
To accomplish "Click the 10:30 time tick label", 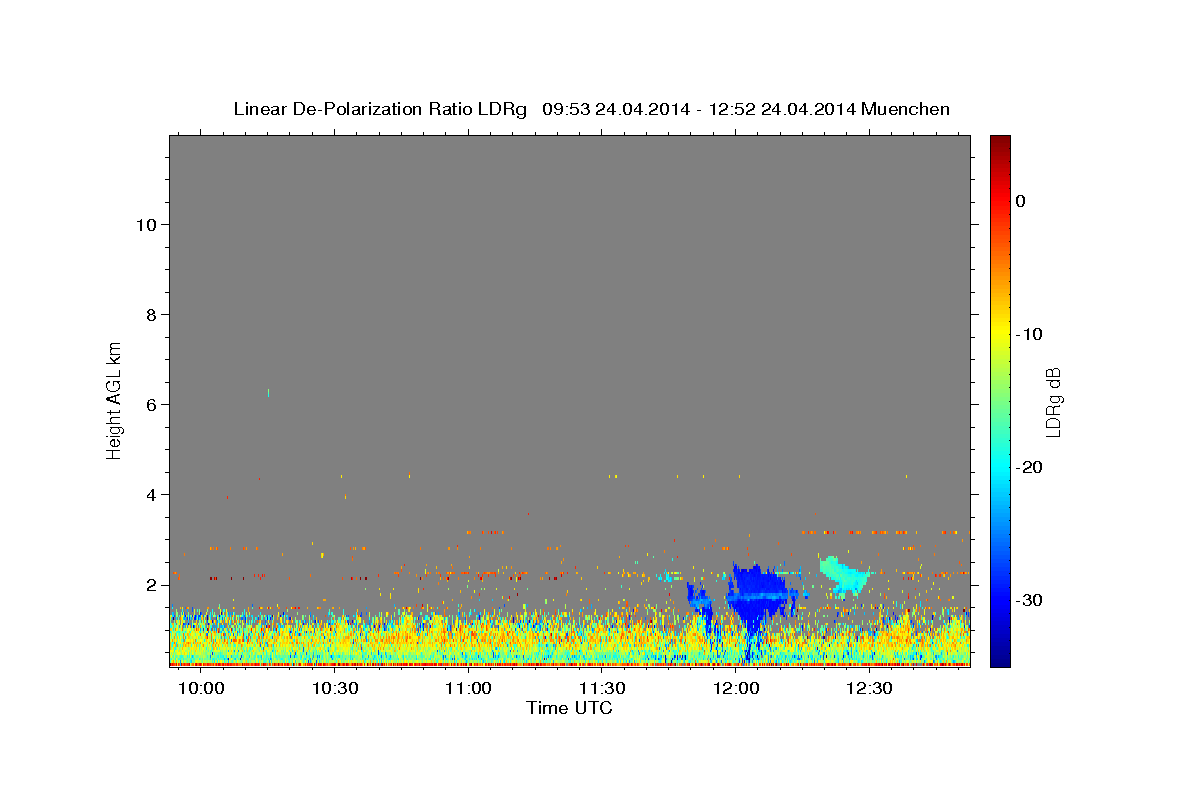I will coord(336,688).
